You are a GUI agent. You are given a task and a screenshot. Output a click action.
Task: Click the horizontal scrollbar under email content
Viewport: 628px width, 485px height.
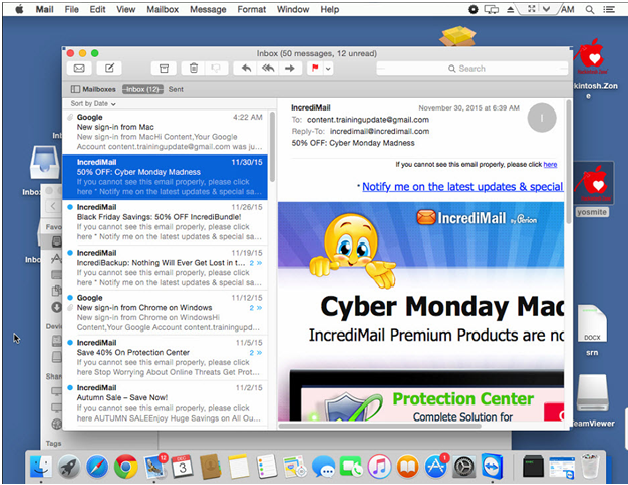380,426
